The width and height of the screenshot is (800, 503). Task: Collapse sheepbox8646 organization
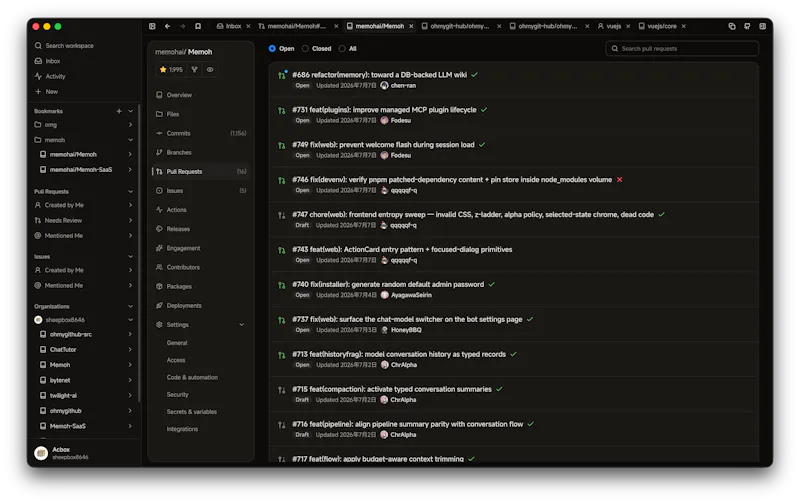tap(131, 320)
